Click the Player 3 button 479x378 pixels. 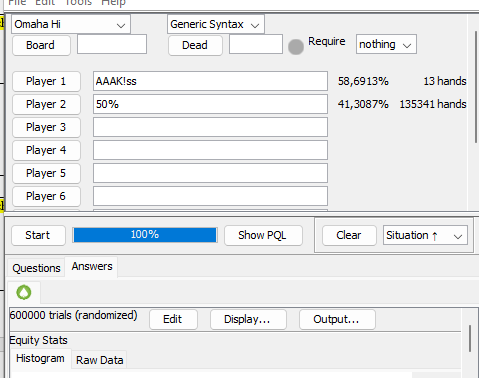pyautogui.click(x=46, y=127)
